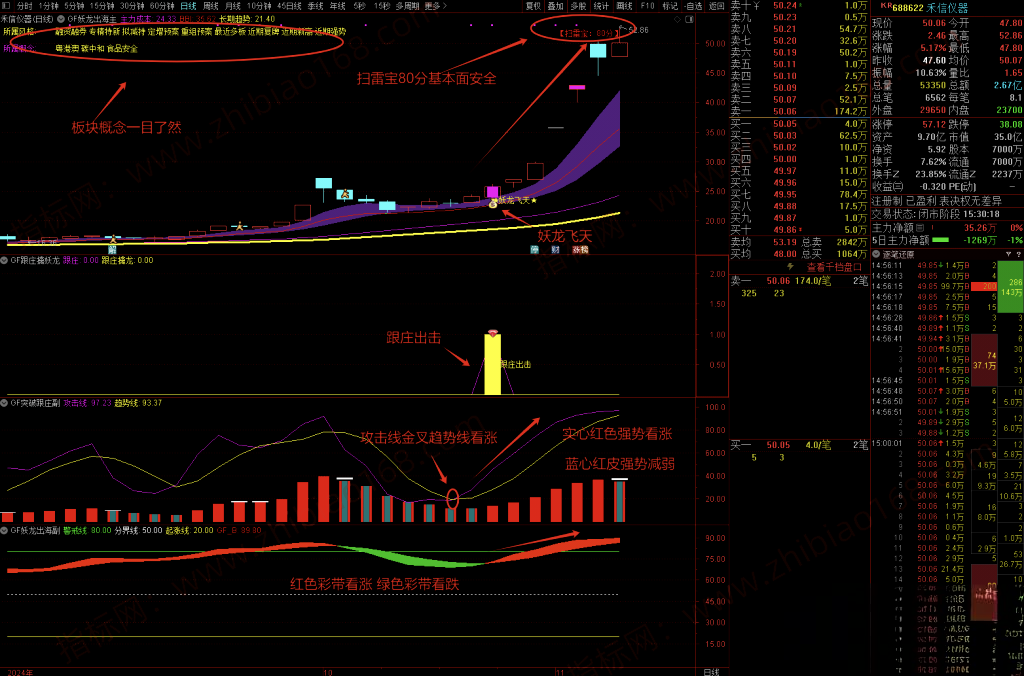This screenshot has width=1024, height=676.
Task: Toggle 复权 price adjustment
Action: point(533,5)
